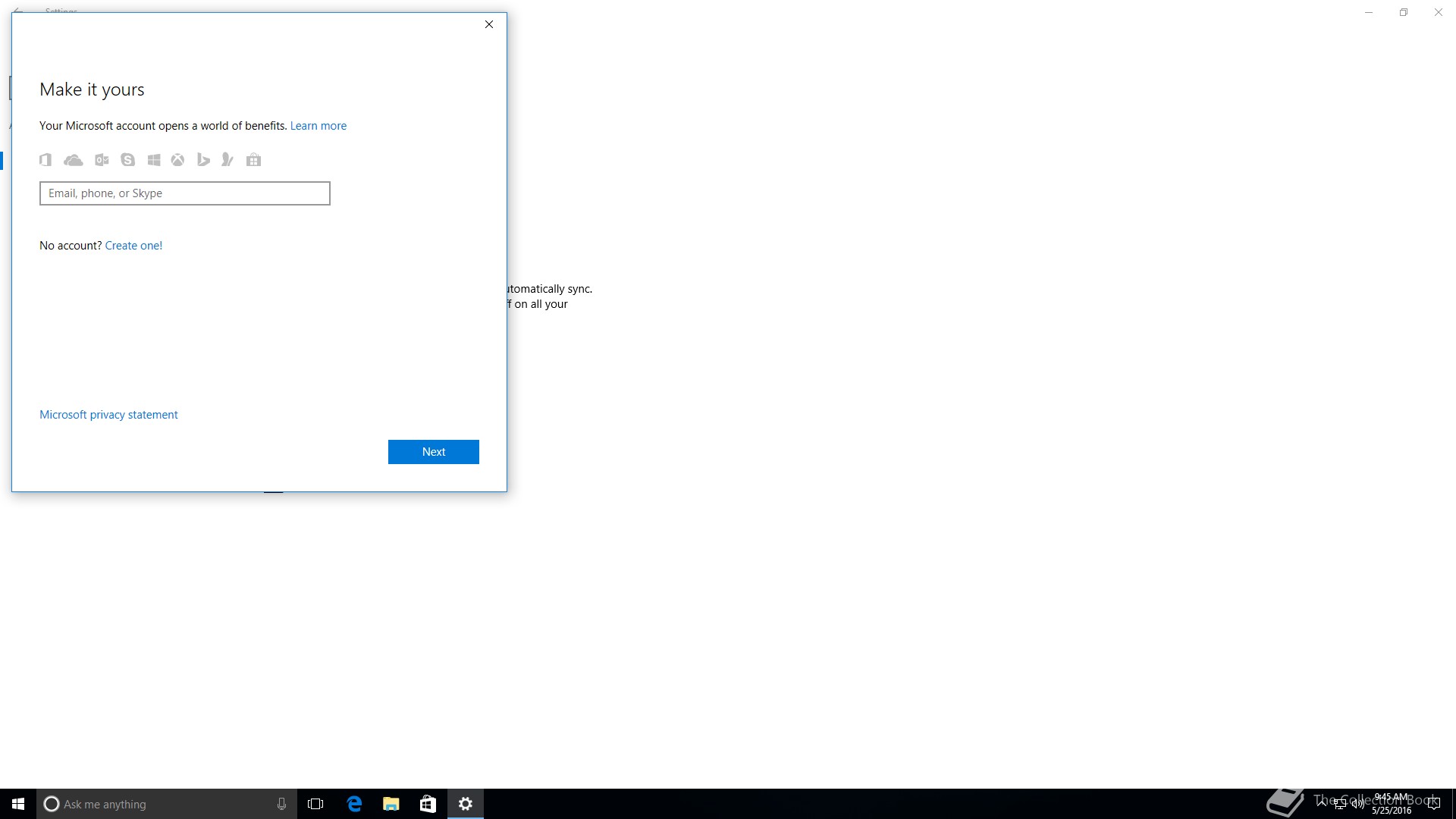Click the Windows logo icon in the dialog
Viewport: 1456px width, 819px height.
pos(154,160)
